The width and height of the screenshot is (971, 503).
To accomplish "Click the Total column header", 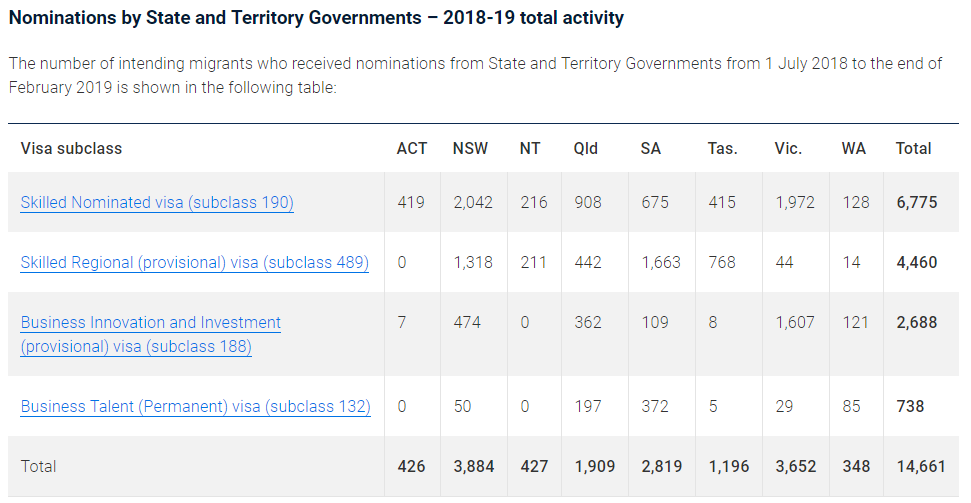I will point(913,149).
